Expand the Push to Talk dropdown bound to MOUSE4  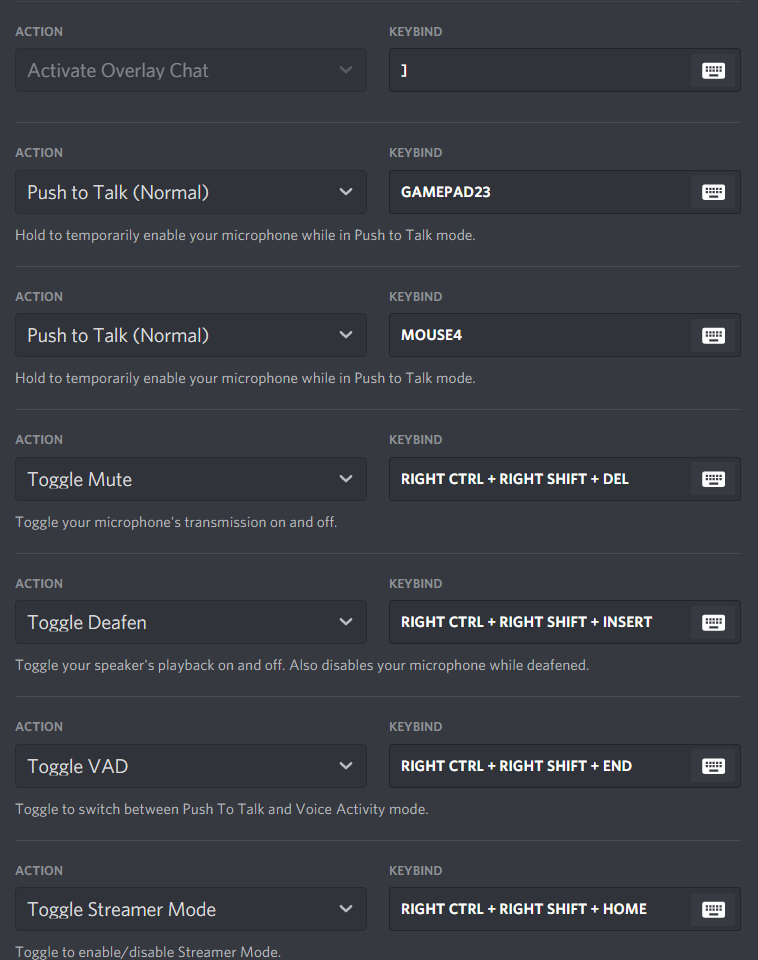191,336
